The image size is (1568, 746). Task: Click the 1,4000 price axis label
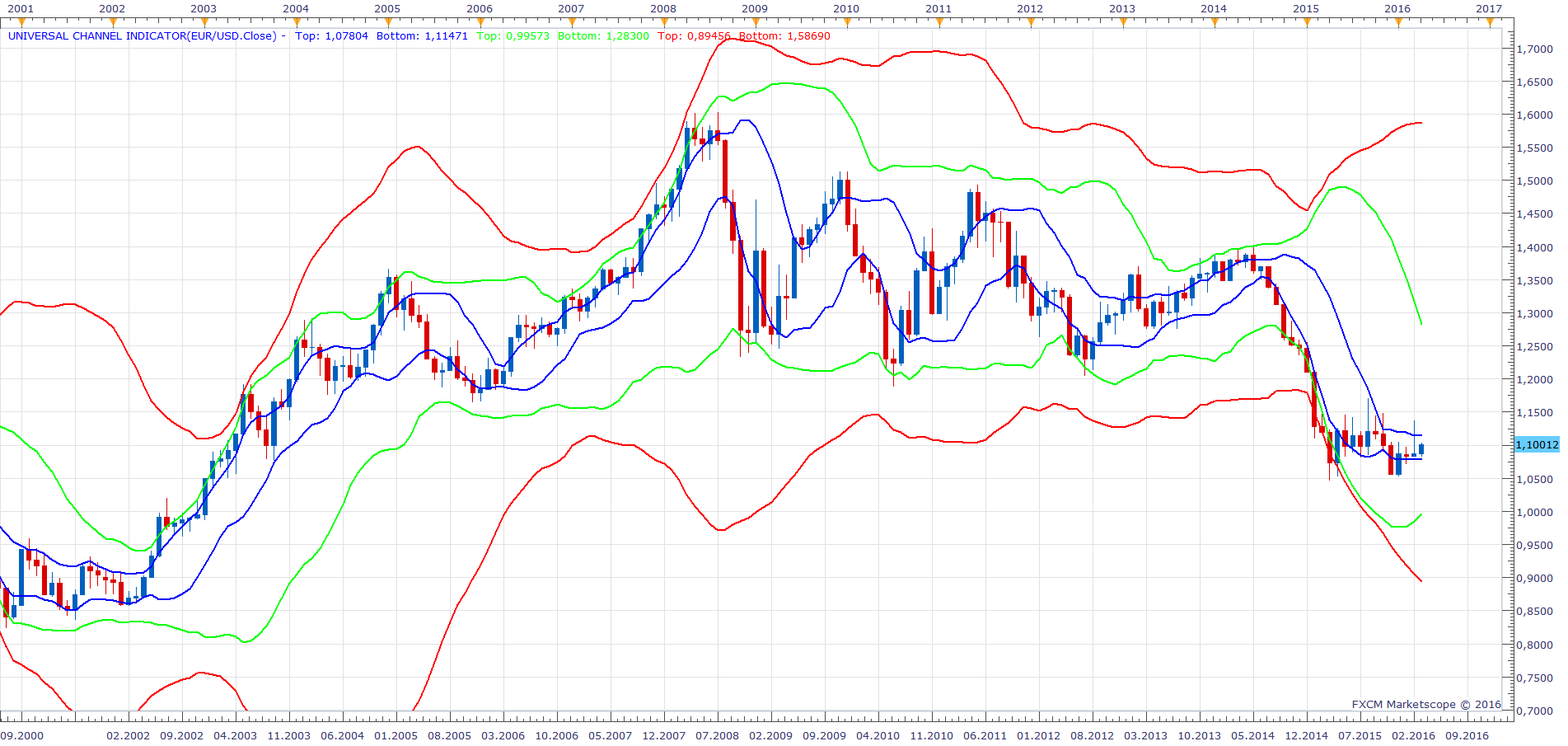(x=1535, y=247)
